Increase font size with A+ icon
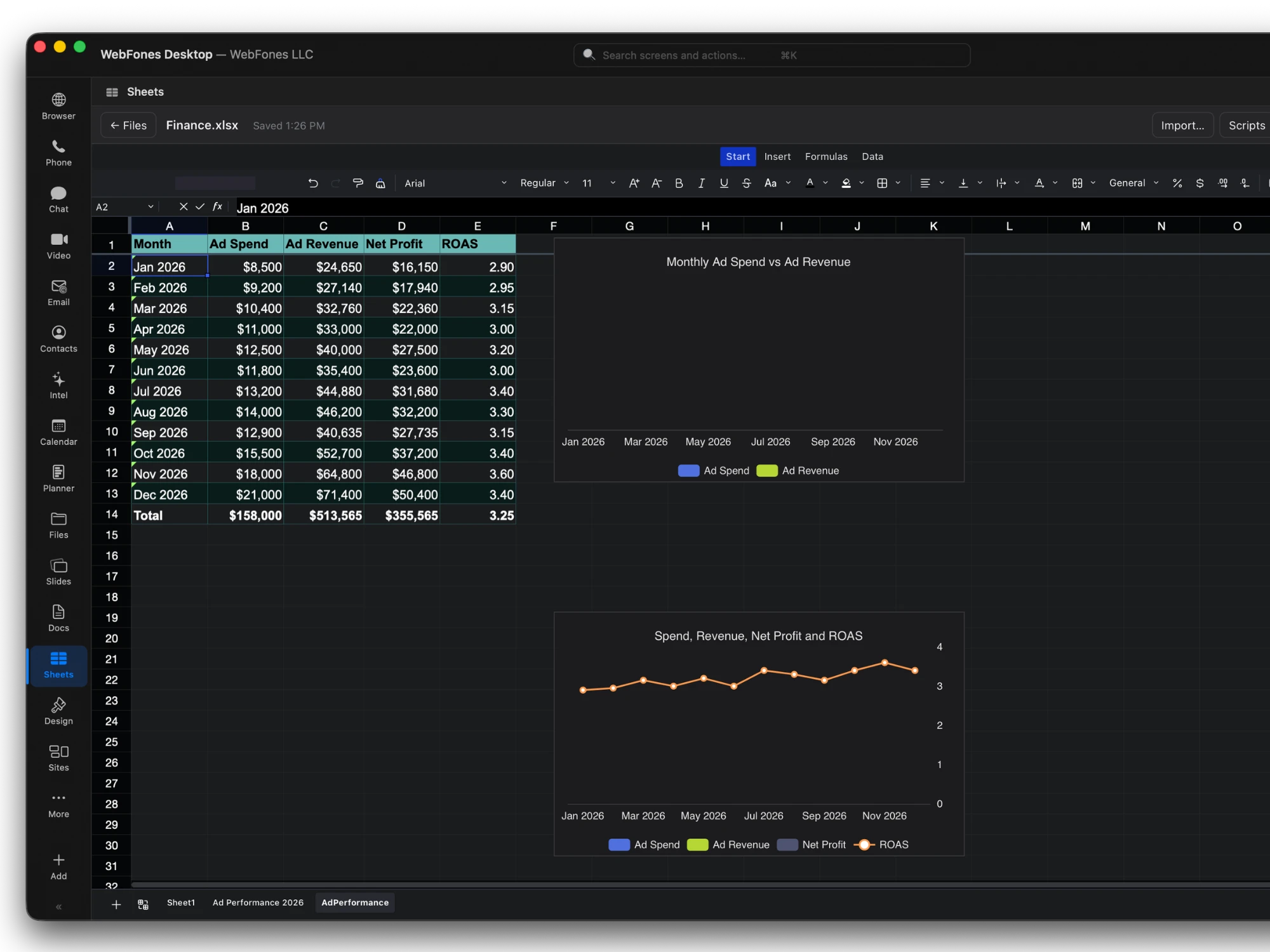1270x952 pixels. pos(634,183)
